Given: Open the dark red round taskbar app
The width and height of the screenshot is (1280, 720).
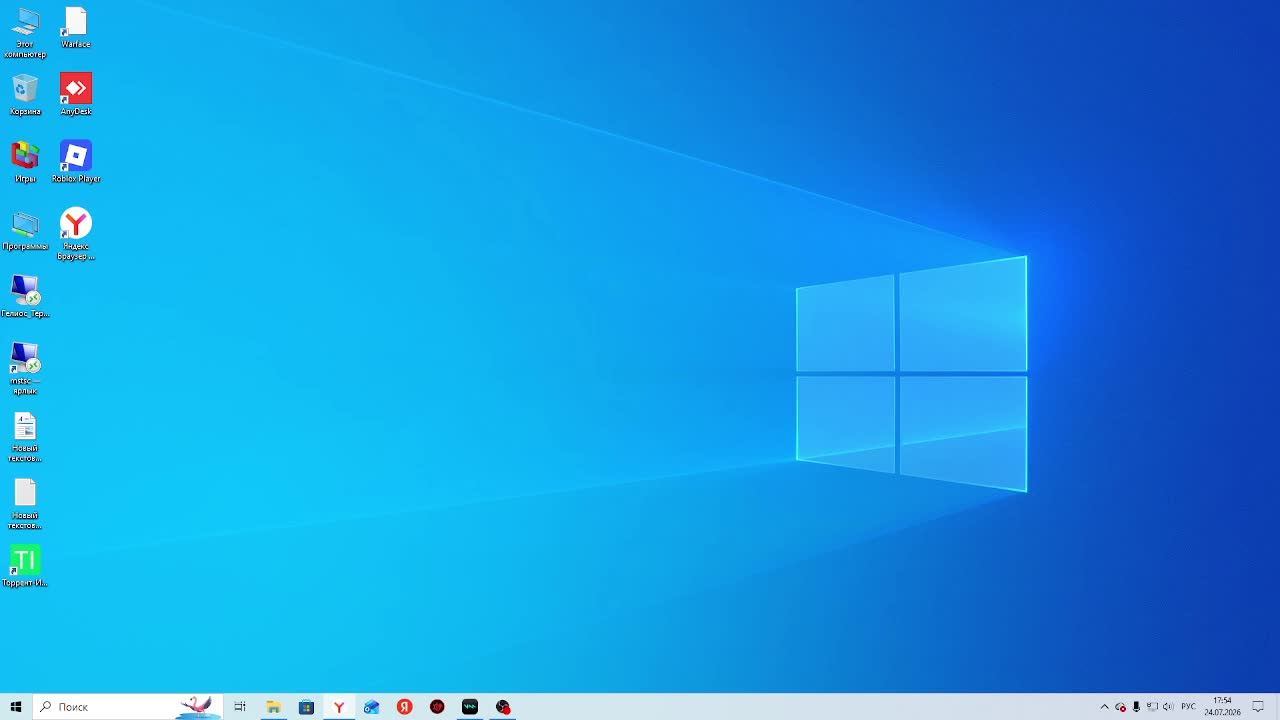Looking at the screenshot, I should click(x=437, y=707).
